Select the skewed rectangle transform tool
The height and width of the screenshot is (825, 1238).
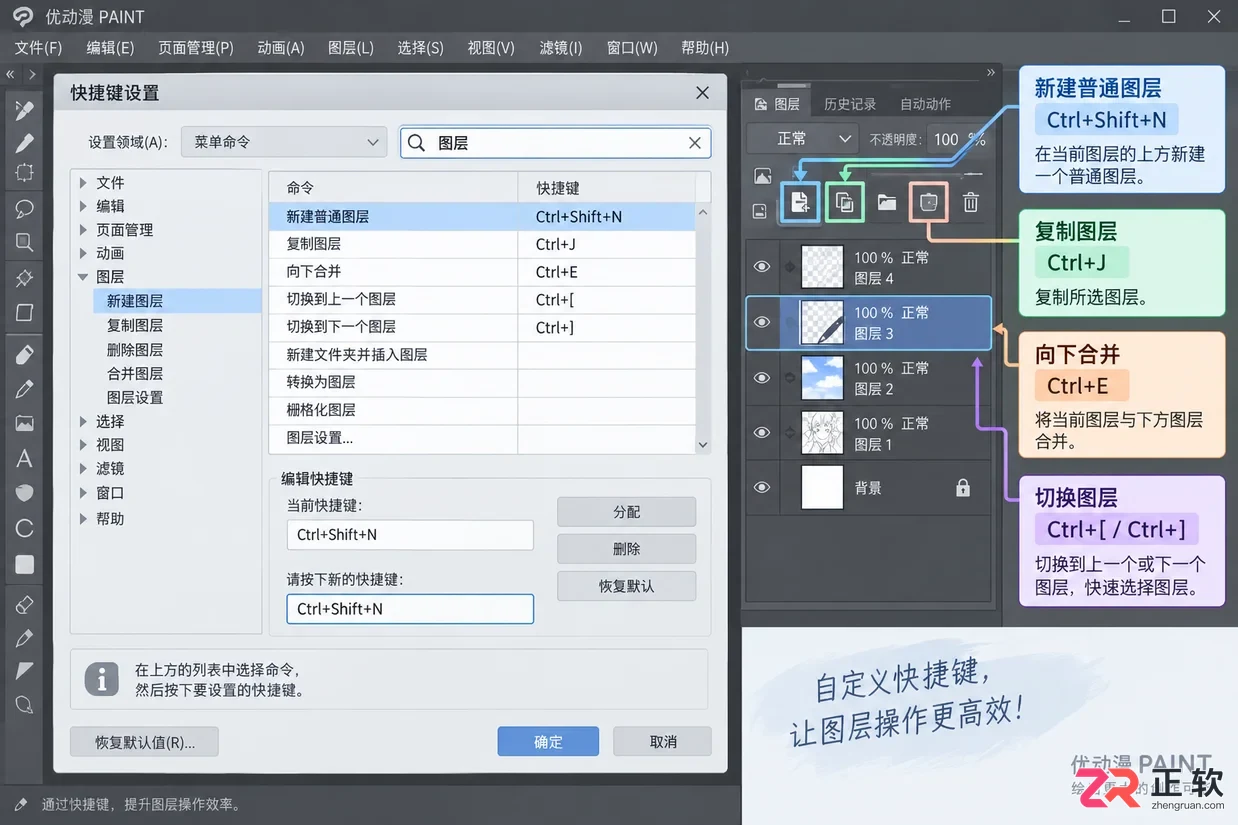24,312
